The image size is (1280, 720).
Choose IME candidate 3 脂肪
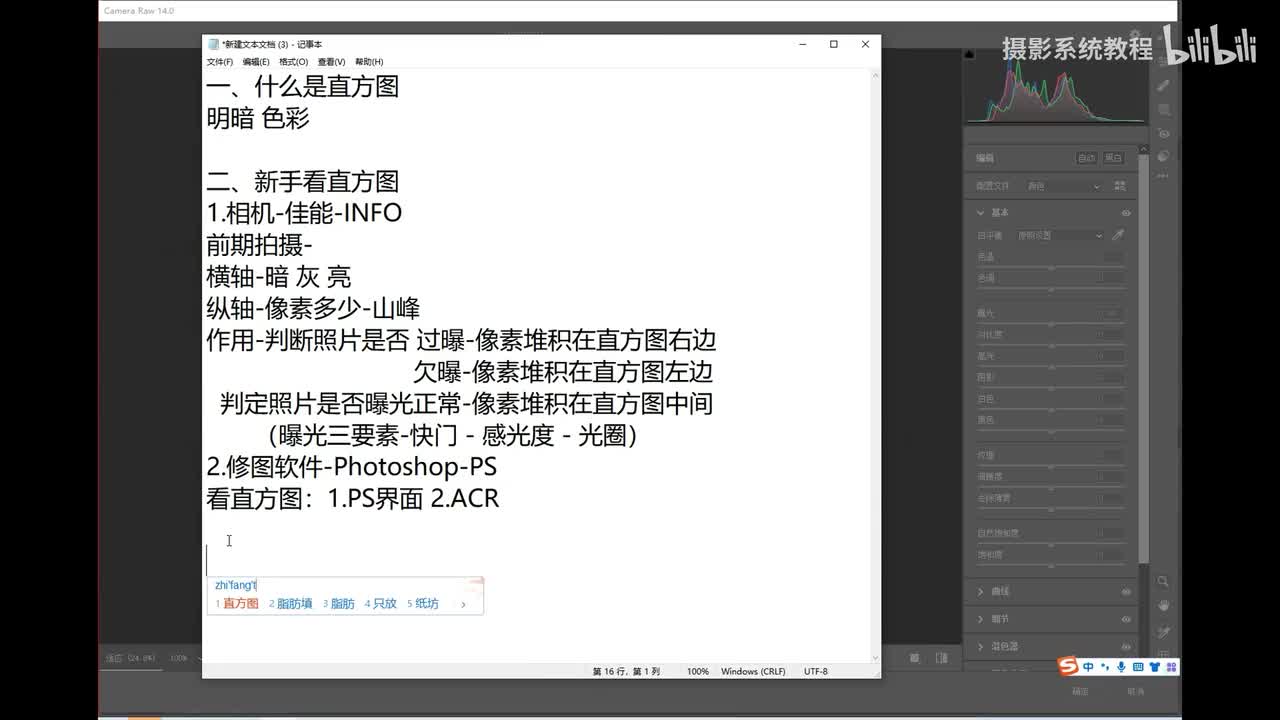tap(339, 603)
